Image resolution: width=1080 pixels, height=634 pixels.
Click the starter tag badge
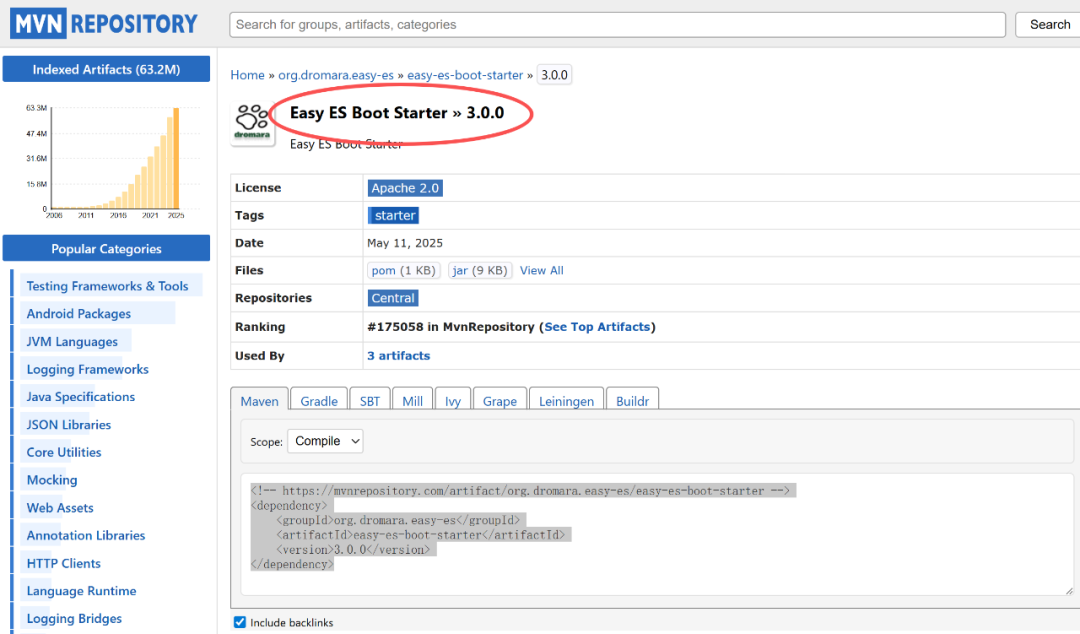click(393, 216)
